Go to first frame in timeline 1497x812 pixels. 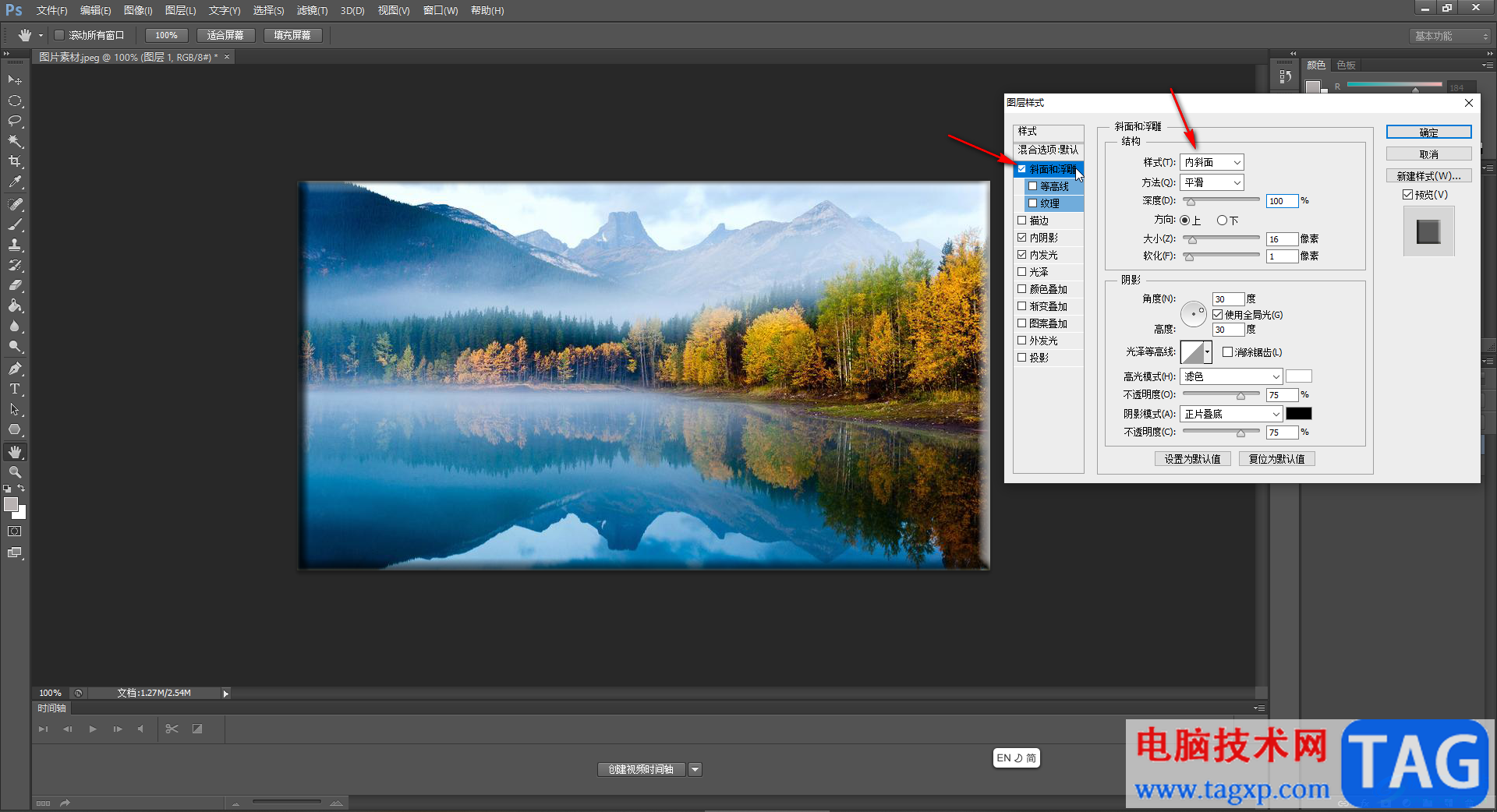coord(43,729)
